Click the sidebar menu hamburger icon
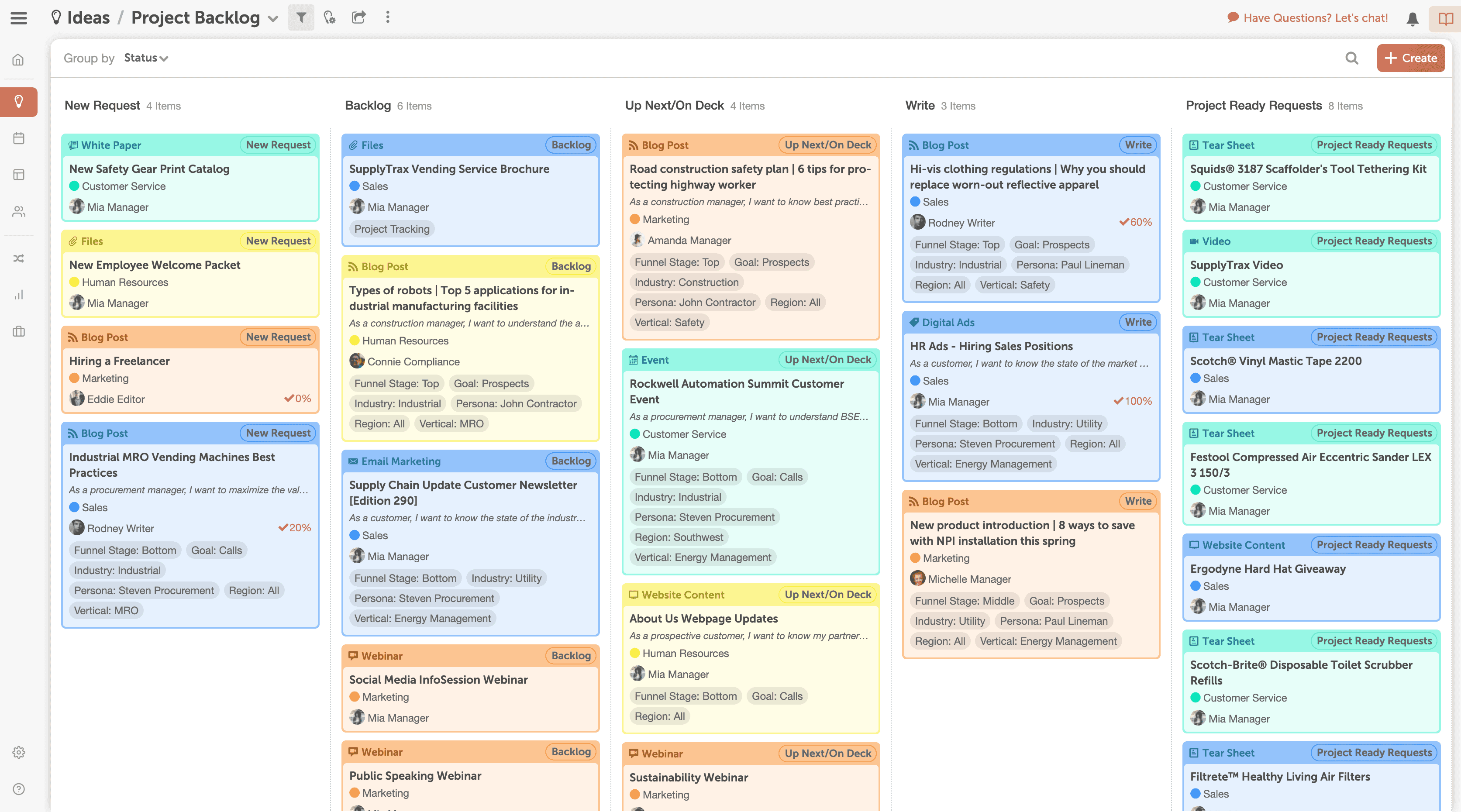 19,18
